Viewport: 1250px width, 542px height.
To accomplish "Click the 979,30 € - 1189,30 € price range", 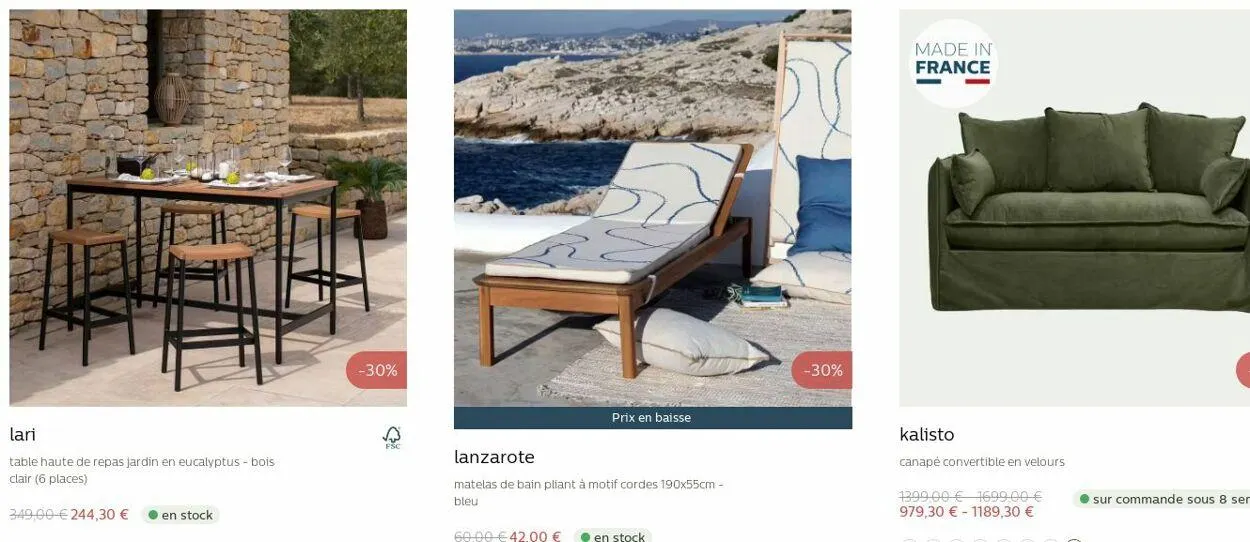I will 967,512.
